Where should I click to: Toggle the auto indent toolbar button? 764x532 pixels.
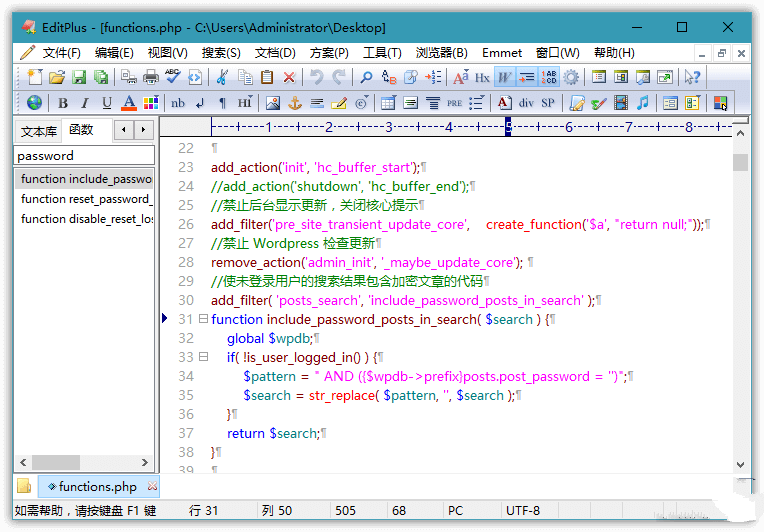pos(527,77)
